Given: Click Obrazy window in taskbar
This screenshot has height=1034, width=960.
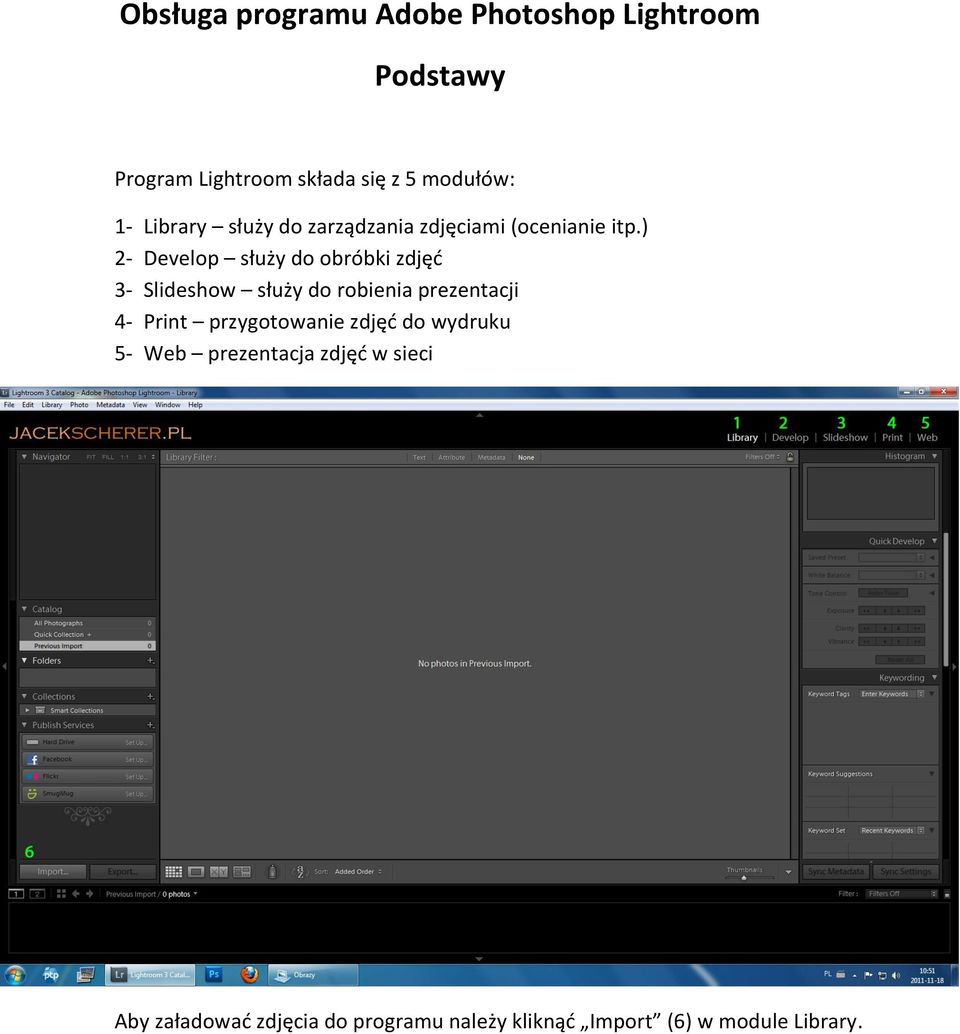Looking at the screenshot, I should pos(313,975).
